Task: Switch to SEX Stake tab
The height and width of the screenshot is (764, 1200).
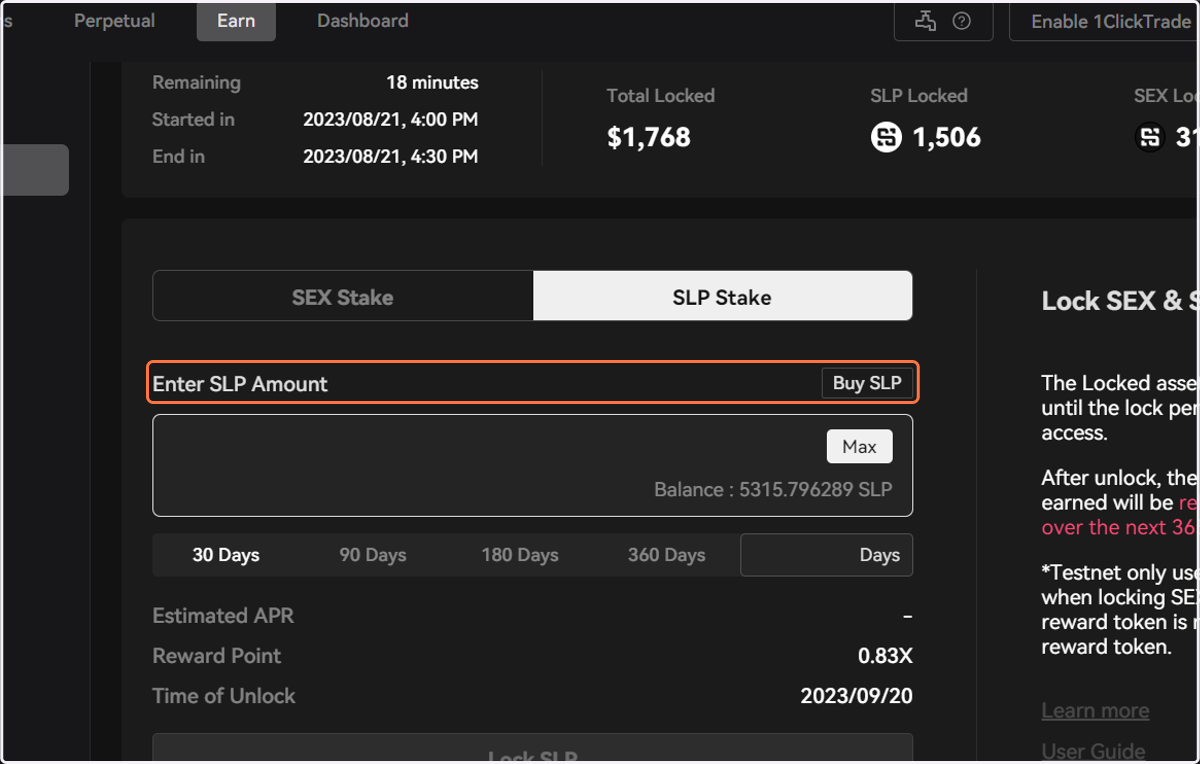Action: coord(343,296)
